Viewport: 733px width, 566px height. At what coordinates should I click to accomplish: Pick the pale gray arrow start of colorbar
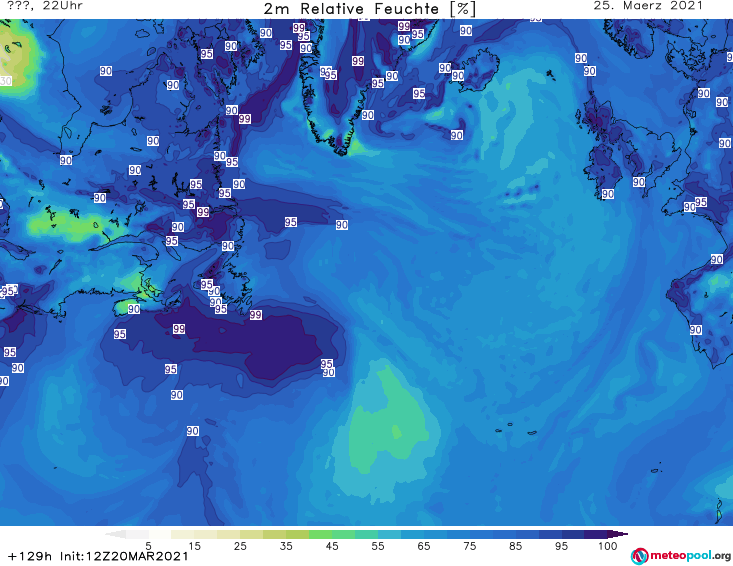(115, 534)
